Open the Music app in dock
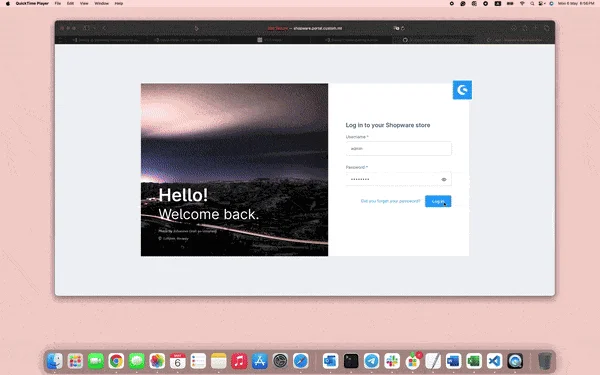 [239, 361]
